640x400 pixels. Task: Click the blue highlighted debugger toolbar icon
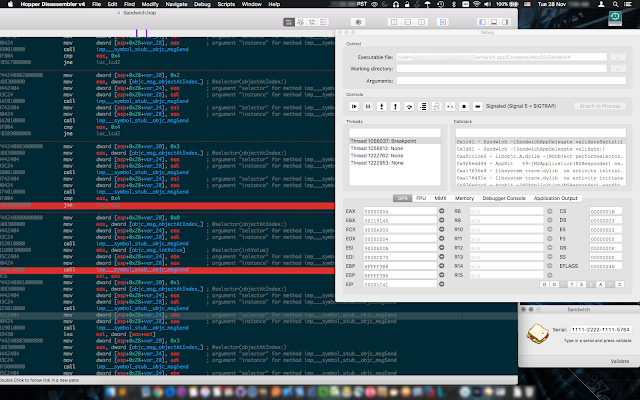442,22
